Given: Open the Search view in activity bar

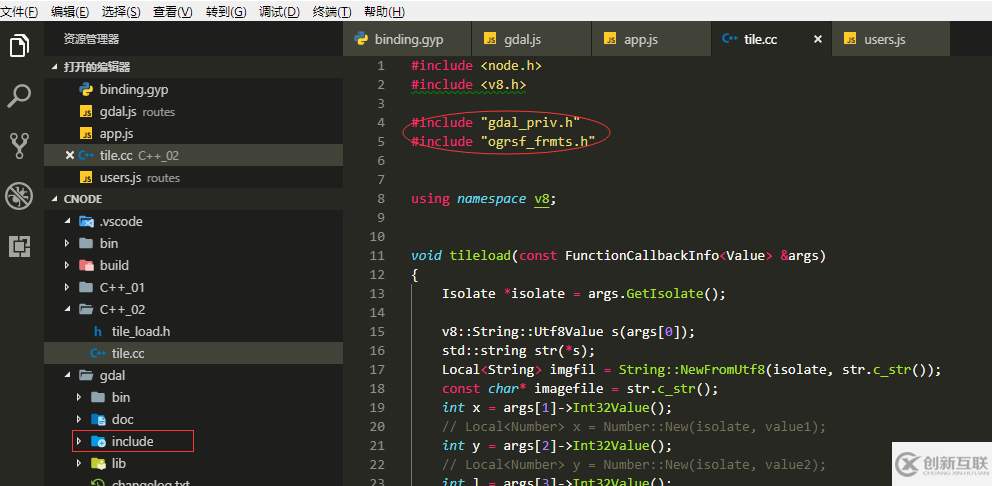Looking at the screenshot, I should [20, 96].
